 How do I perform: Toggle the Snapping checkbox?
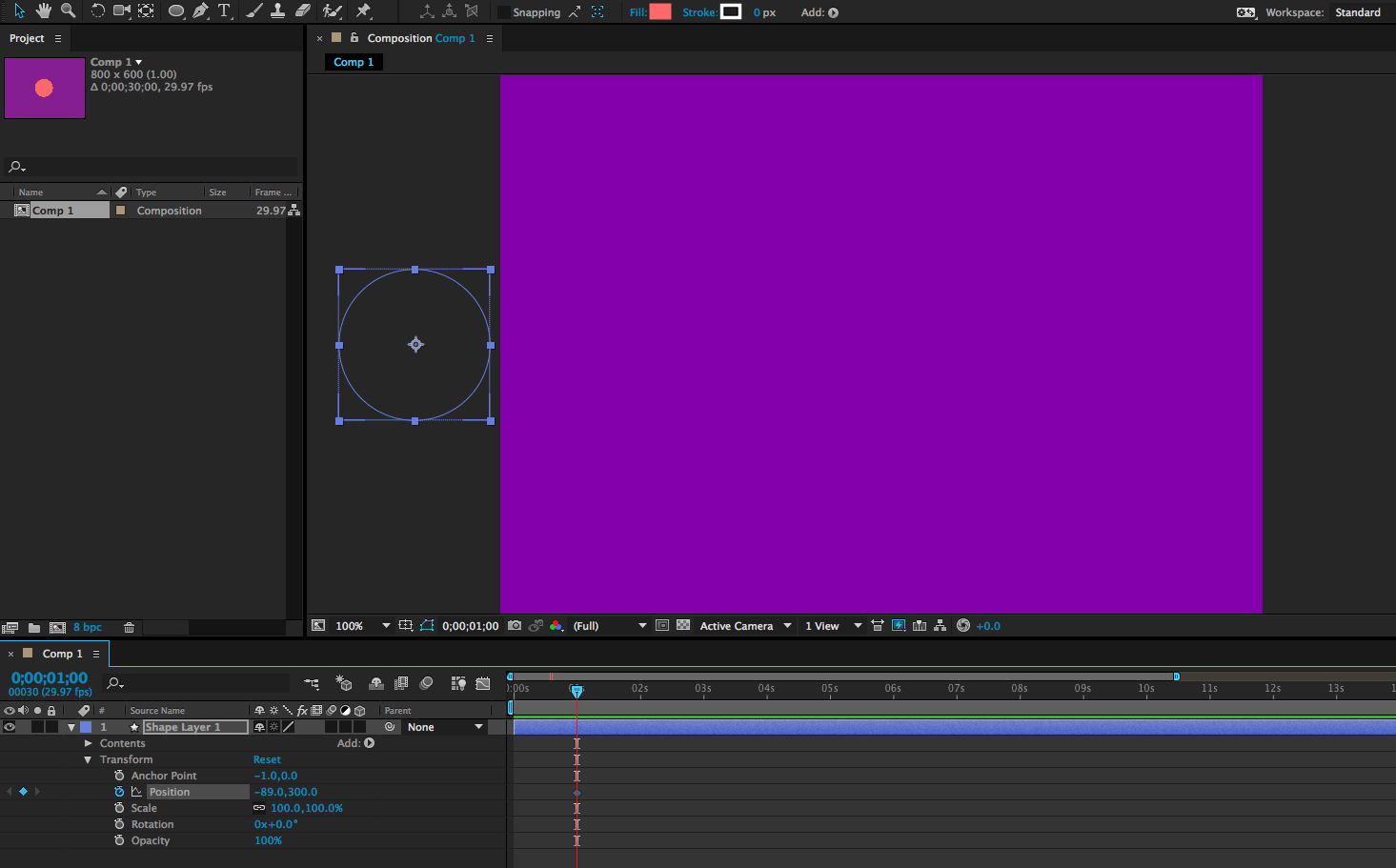(504, 12)
